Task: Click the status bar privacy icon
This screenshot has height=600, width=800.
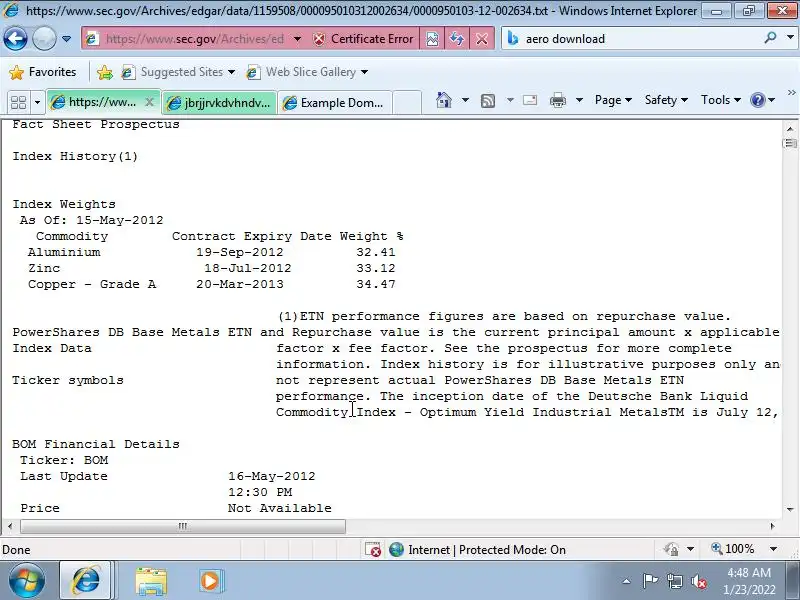Action: click(671, 549)
